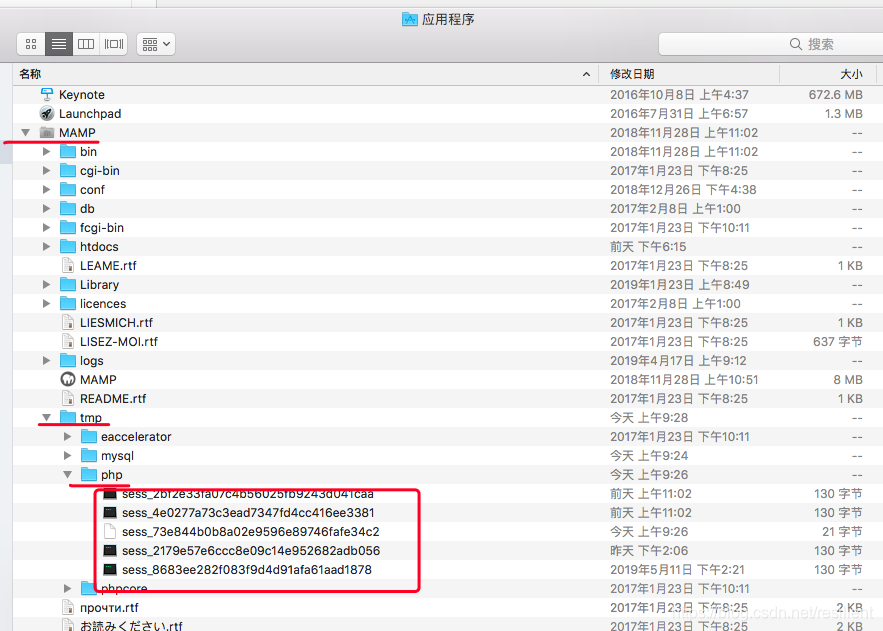Click the 21 字节 size value
This screenshot has width=883, height=631.
pyautogui.click(x=842, y=531)
